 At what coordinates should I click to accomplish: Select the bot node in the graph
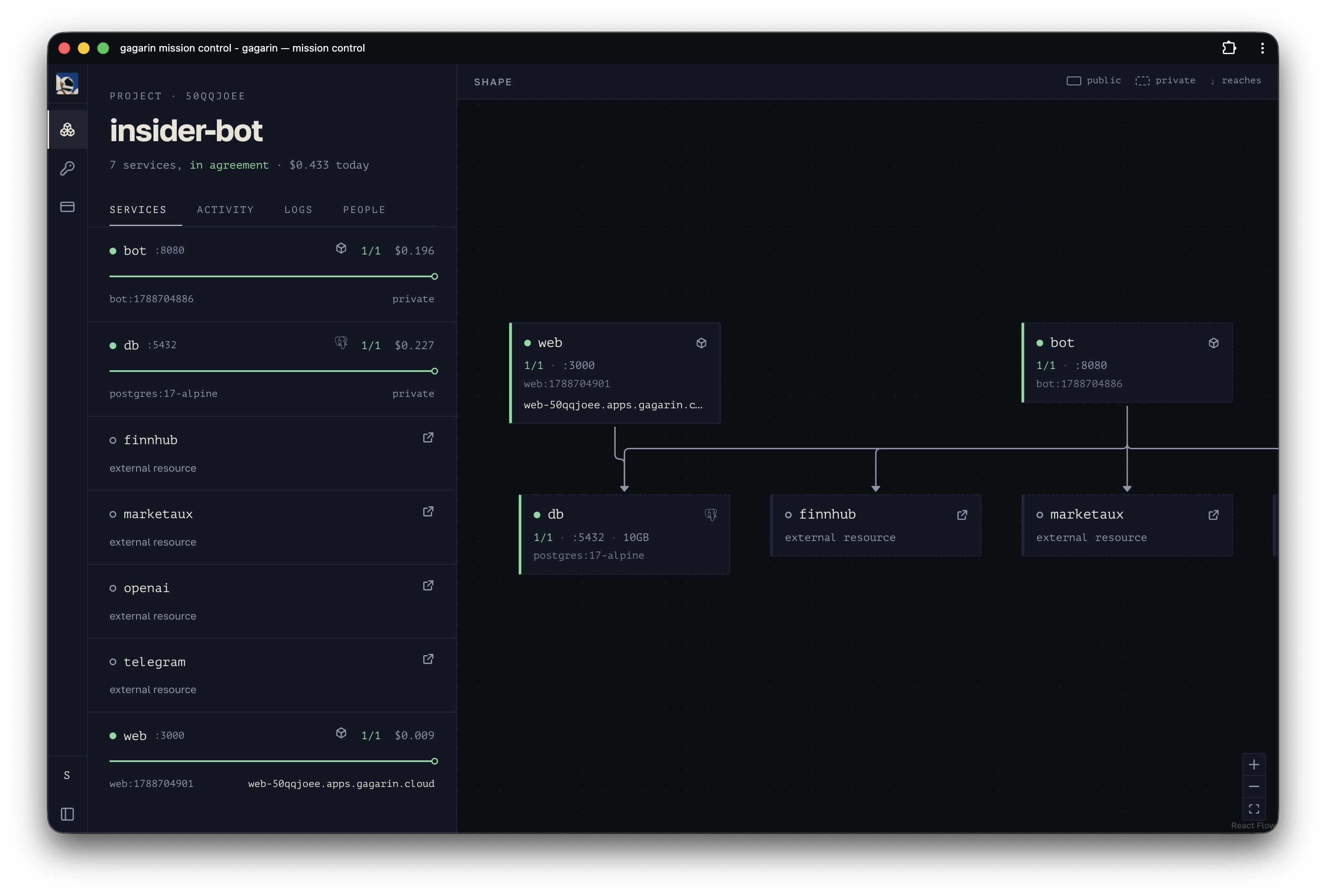(x=1127, y=363)
